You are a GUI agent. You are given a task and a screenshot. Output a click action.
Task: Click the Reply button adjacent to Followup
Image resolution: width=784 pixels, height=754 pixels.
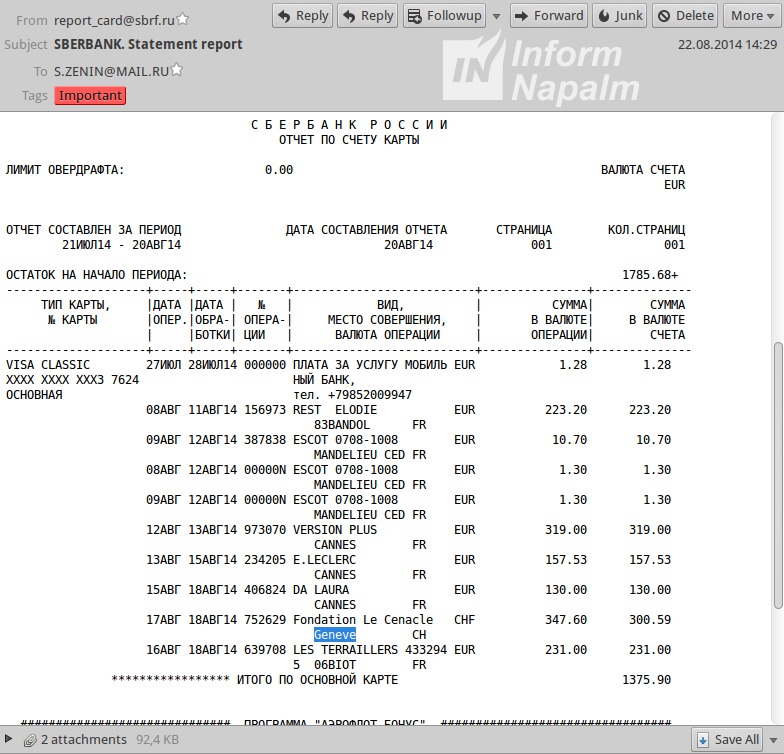point(367,16)
